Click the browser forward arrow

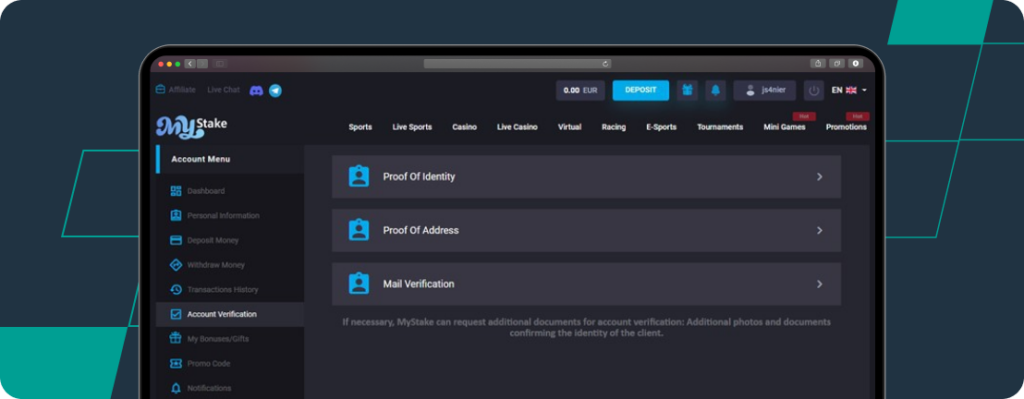[x=202, y=63]
